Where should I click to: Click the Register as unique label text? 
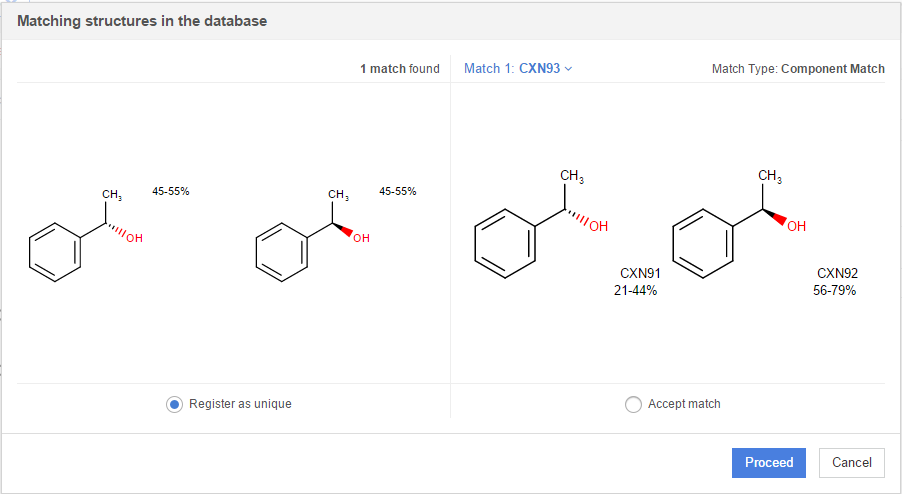(240, 404)
